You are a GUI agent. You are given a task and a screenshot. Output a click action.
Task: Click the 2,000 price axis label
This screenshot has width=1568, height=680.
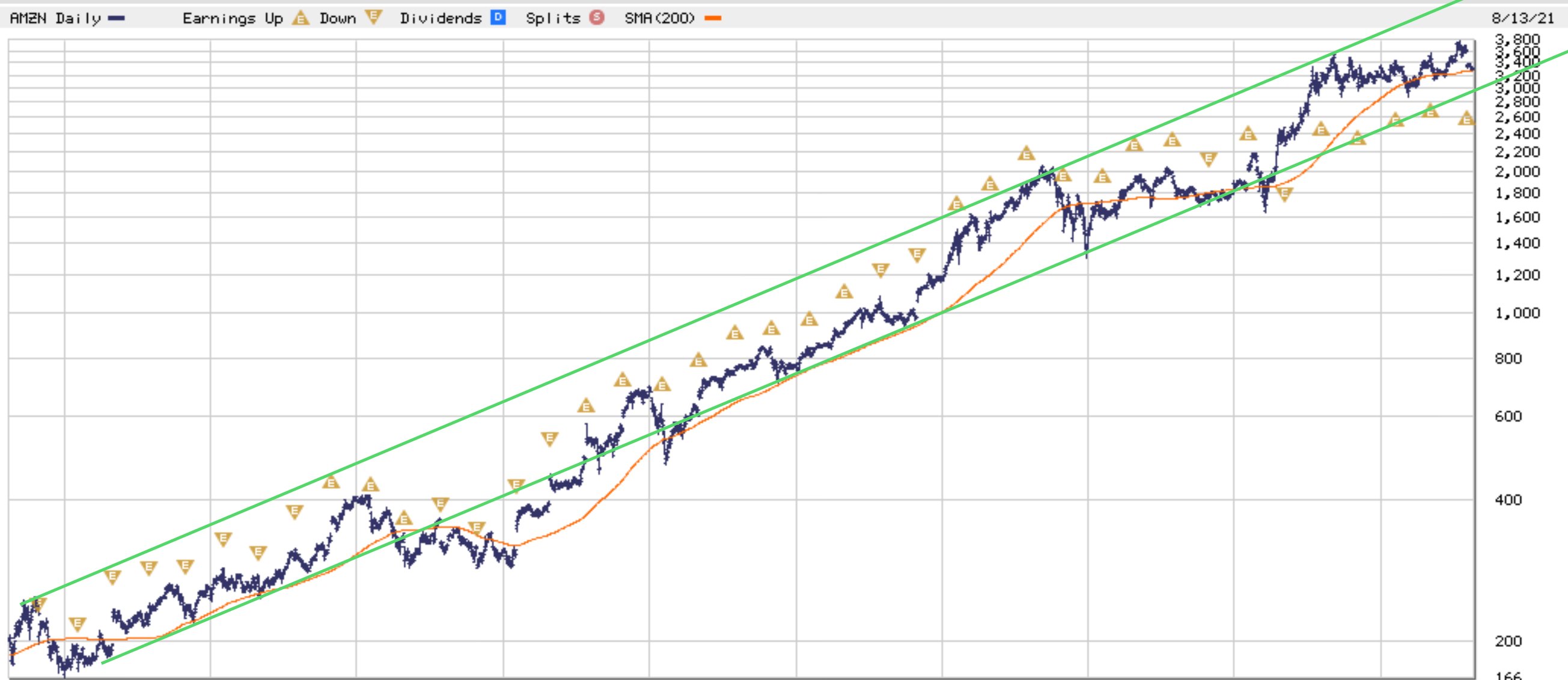[1518, 172]
